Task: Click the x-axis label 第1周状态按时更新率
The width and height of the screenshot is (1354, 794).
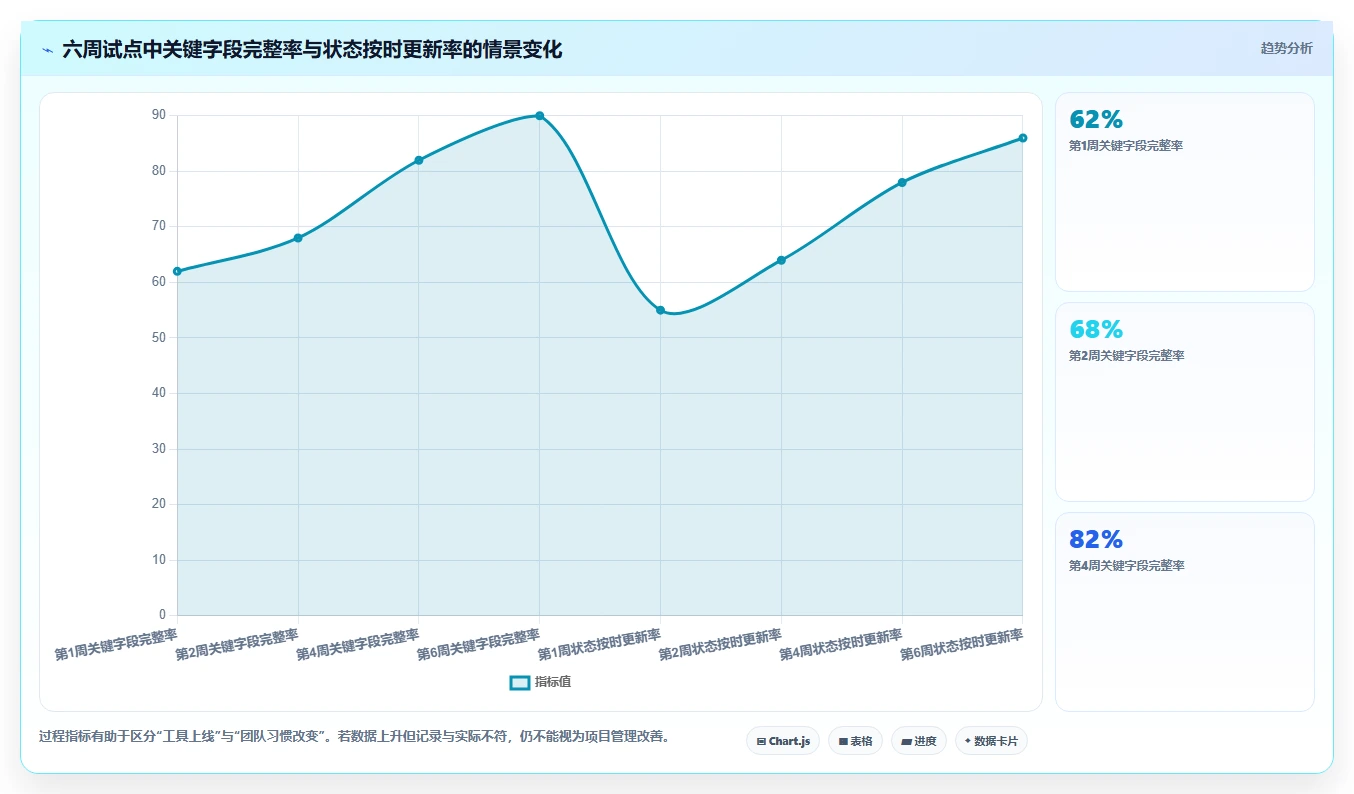Action: pyautogui.click(x=600, y=645)
